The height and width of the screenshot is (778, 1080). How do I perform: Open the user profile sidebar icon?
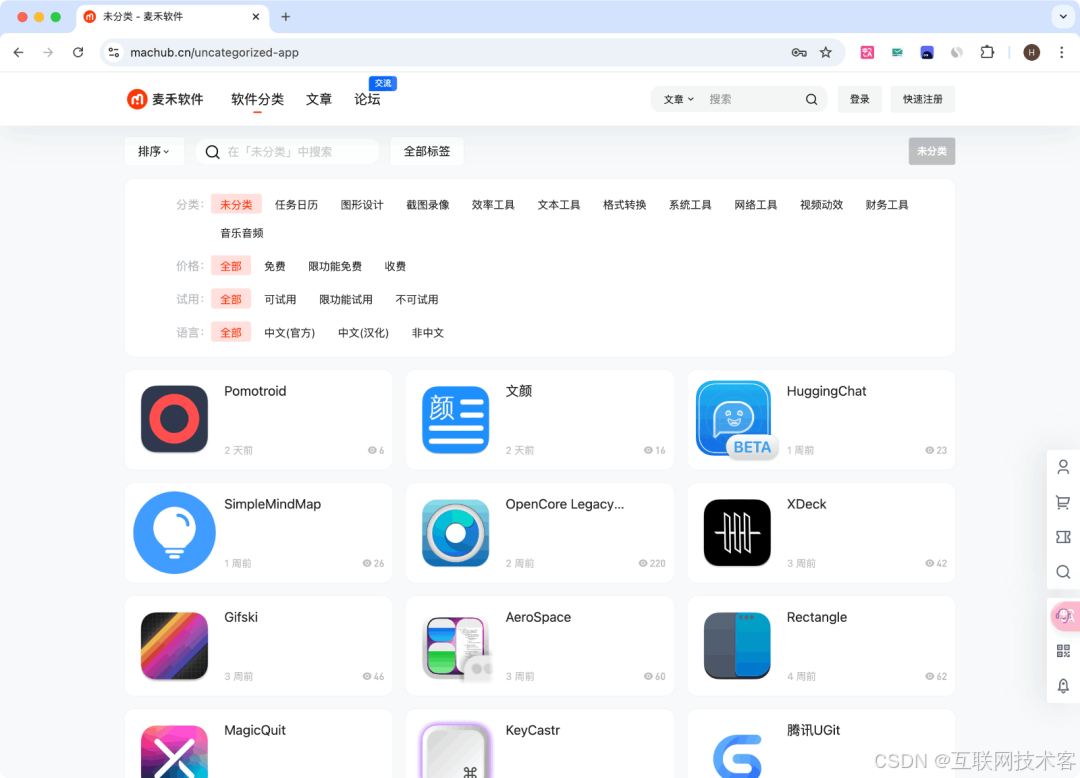pos(1063,467)
